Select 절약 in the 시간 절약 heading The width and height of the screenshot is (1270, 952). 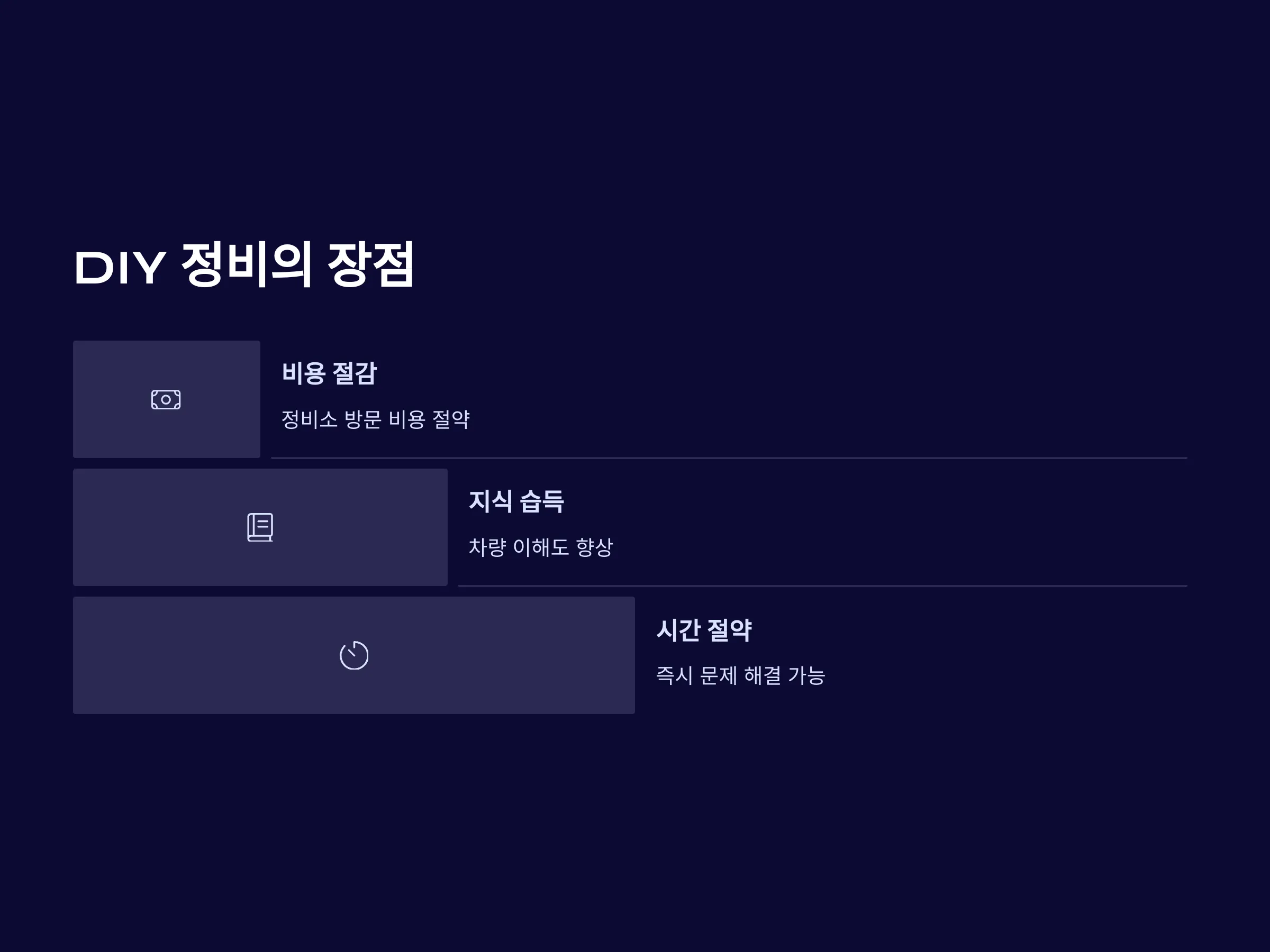[x=729, y=629]
